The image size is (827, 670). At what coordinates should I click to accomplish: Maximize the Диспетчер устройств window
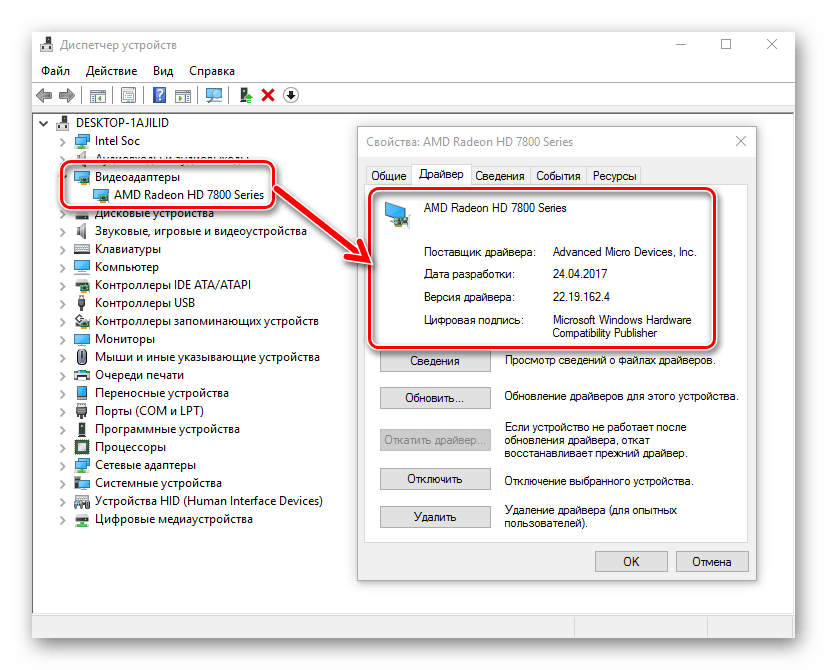point(726,44)
